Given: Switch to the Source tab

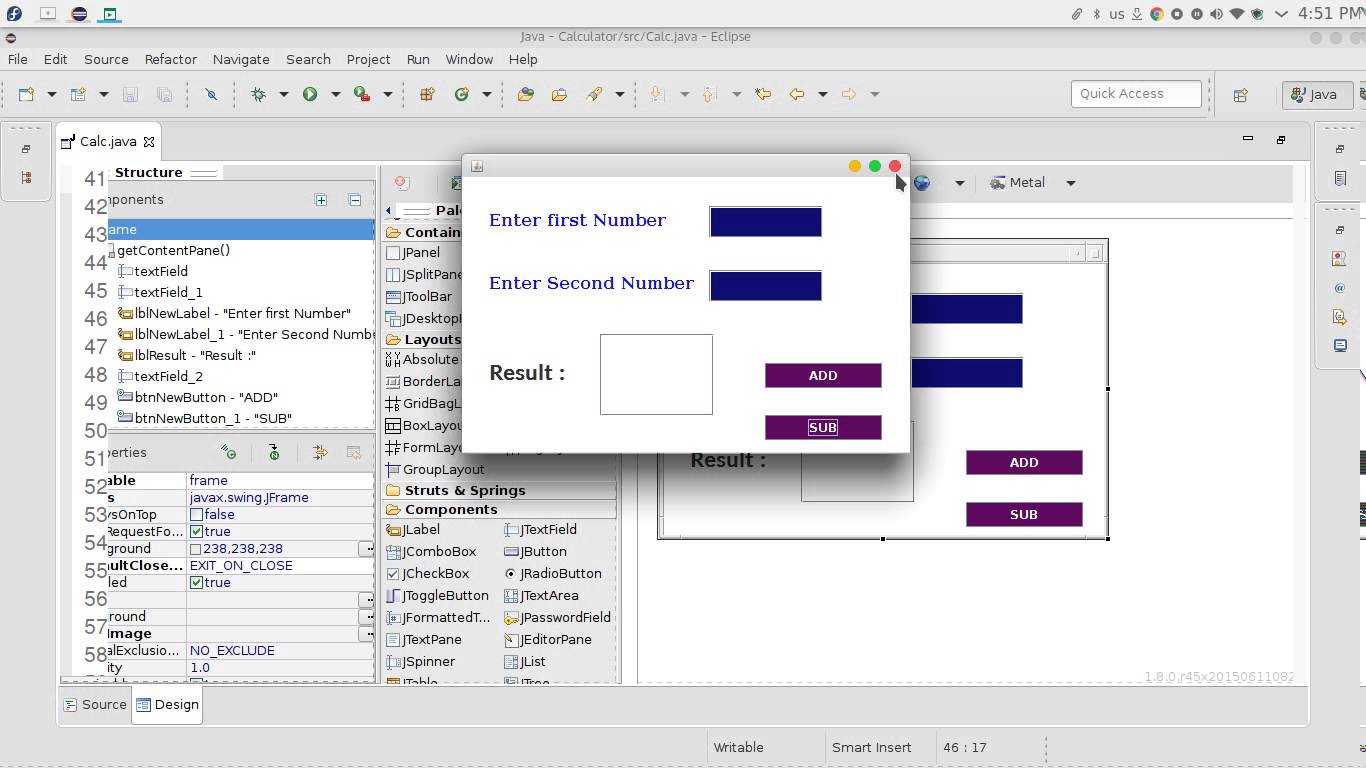Looking at the screenshot, I should click(102, 704).
